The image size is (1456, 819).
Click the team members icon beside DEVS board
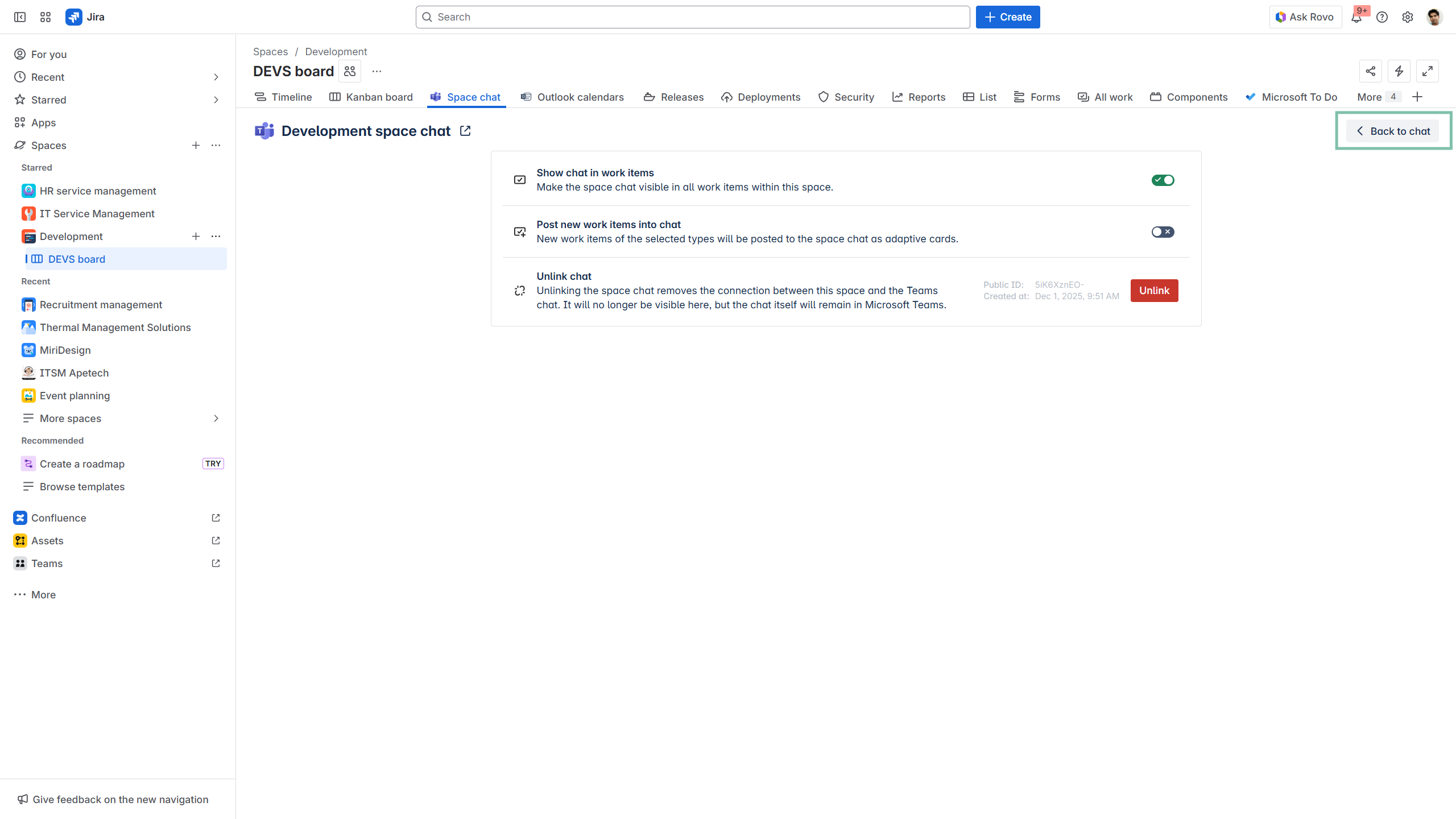tap(350, 71)
